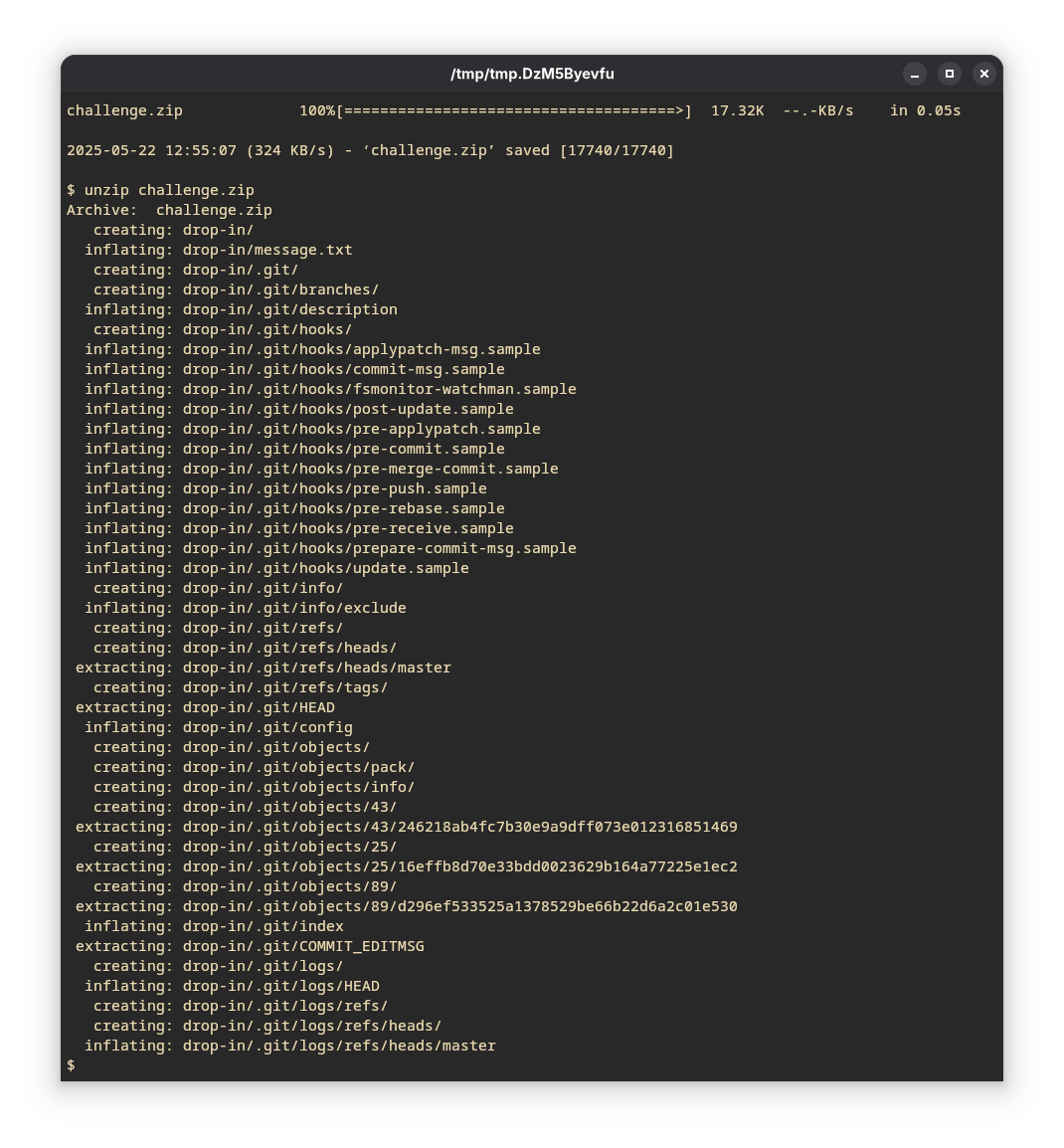The height and width of the screenshot is (1148, 1064).
Task: Click the pre-merge-commit.sample hook path
Action: (x=370, y=469)
